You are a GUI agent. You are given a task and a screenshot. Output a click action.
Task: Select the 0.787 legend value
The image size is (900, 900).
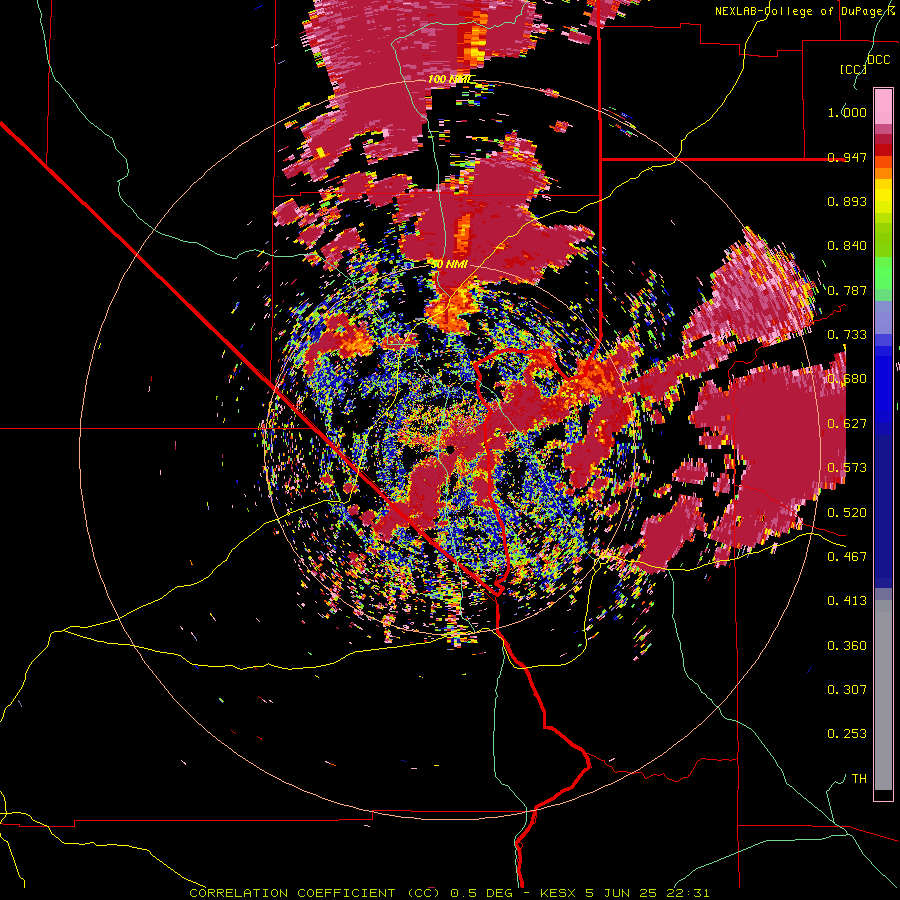click(x=847, y=290)
